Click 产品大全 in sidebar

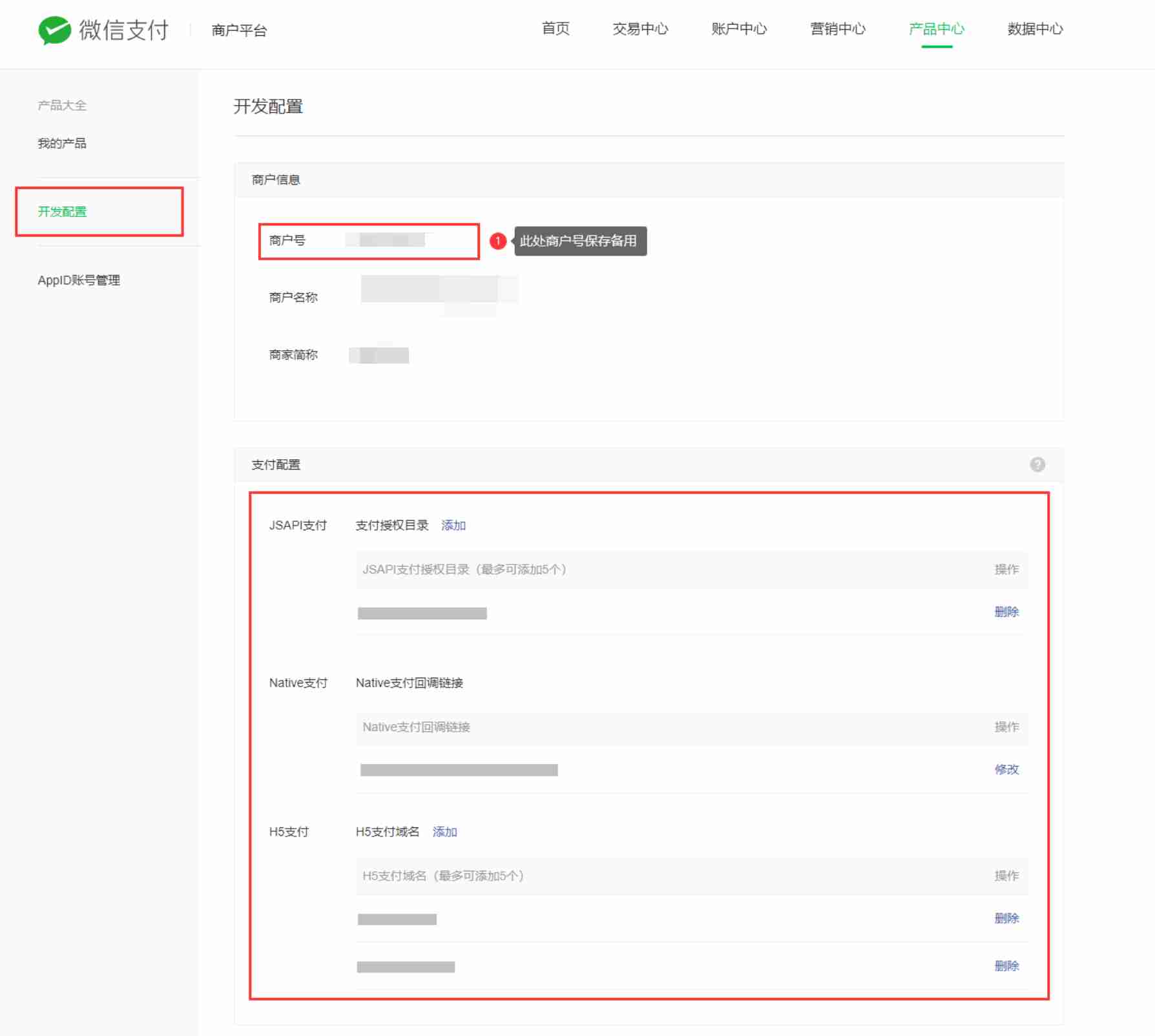[62, 105]
